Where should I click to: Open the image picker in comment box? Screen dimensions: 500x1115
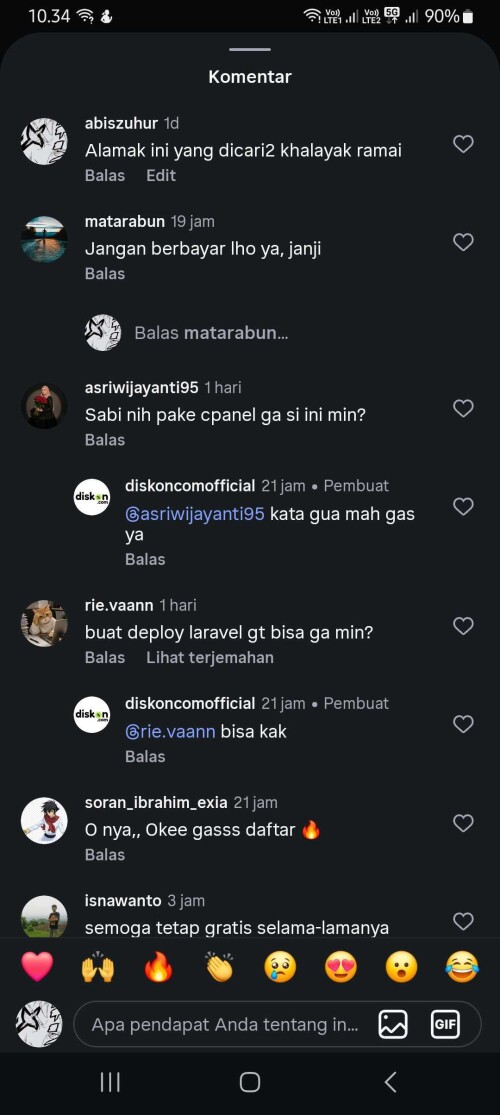(x=393, y=1025)
